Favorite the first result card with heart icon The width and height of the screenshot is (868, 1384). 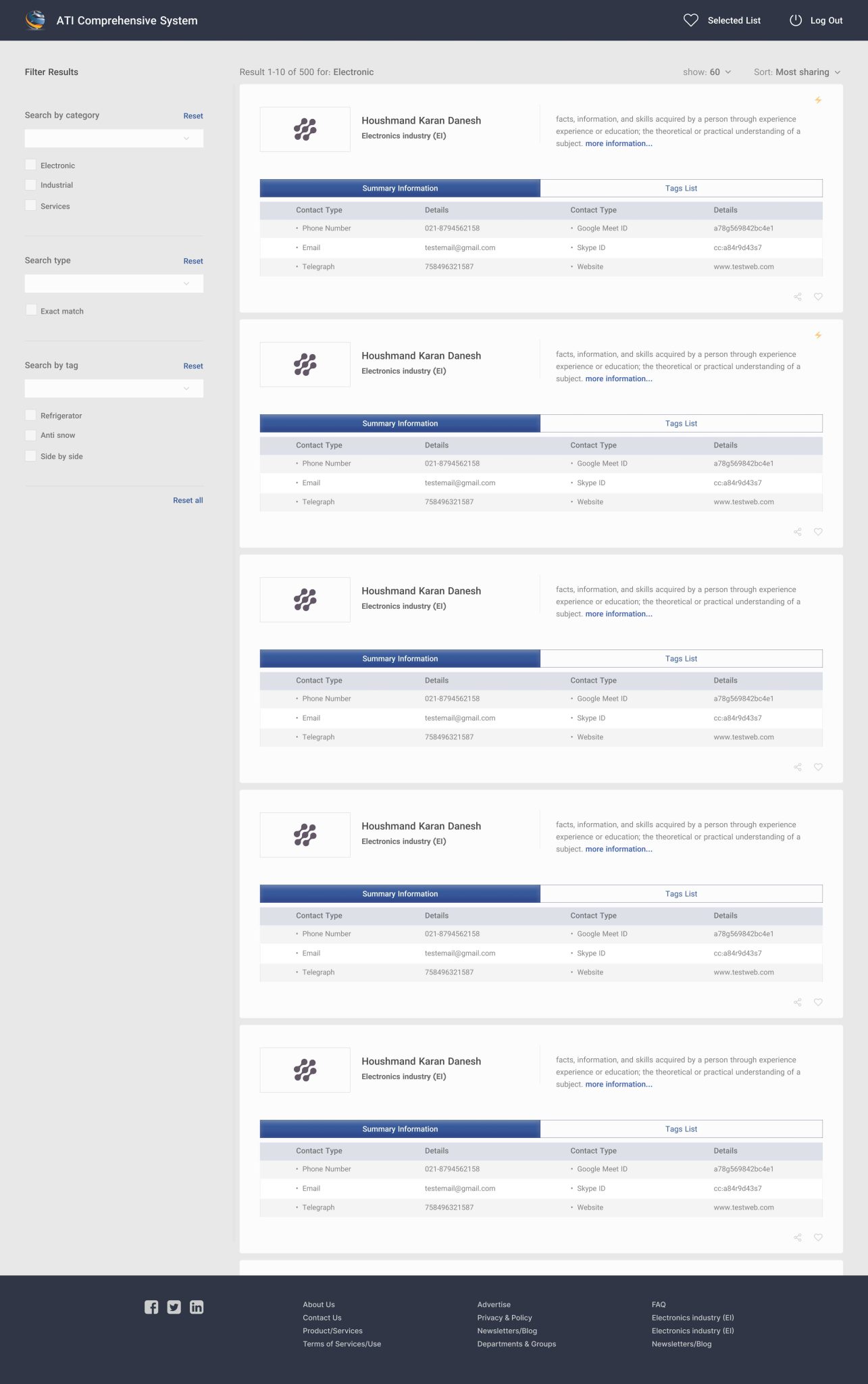[x=818, y=297]
